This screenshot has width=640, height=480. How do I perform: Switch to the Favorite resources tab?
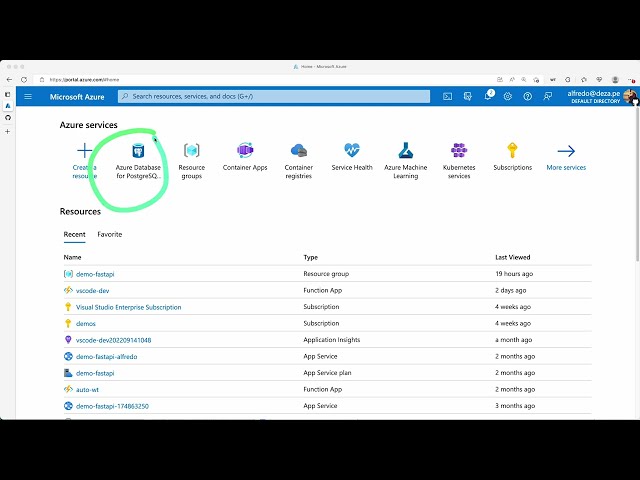[x=109, y=234]
